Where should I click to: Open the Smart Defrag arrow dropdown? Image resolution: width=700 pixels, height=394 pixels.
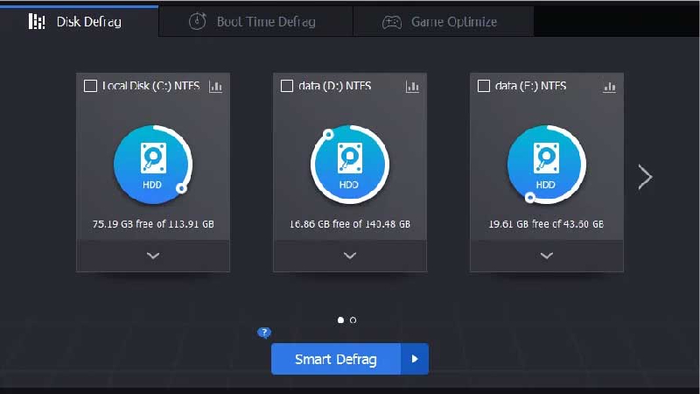click(415, 359)
